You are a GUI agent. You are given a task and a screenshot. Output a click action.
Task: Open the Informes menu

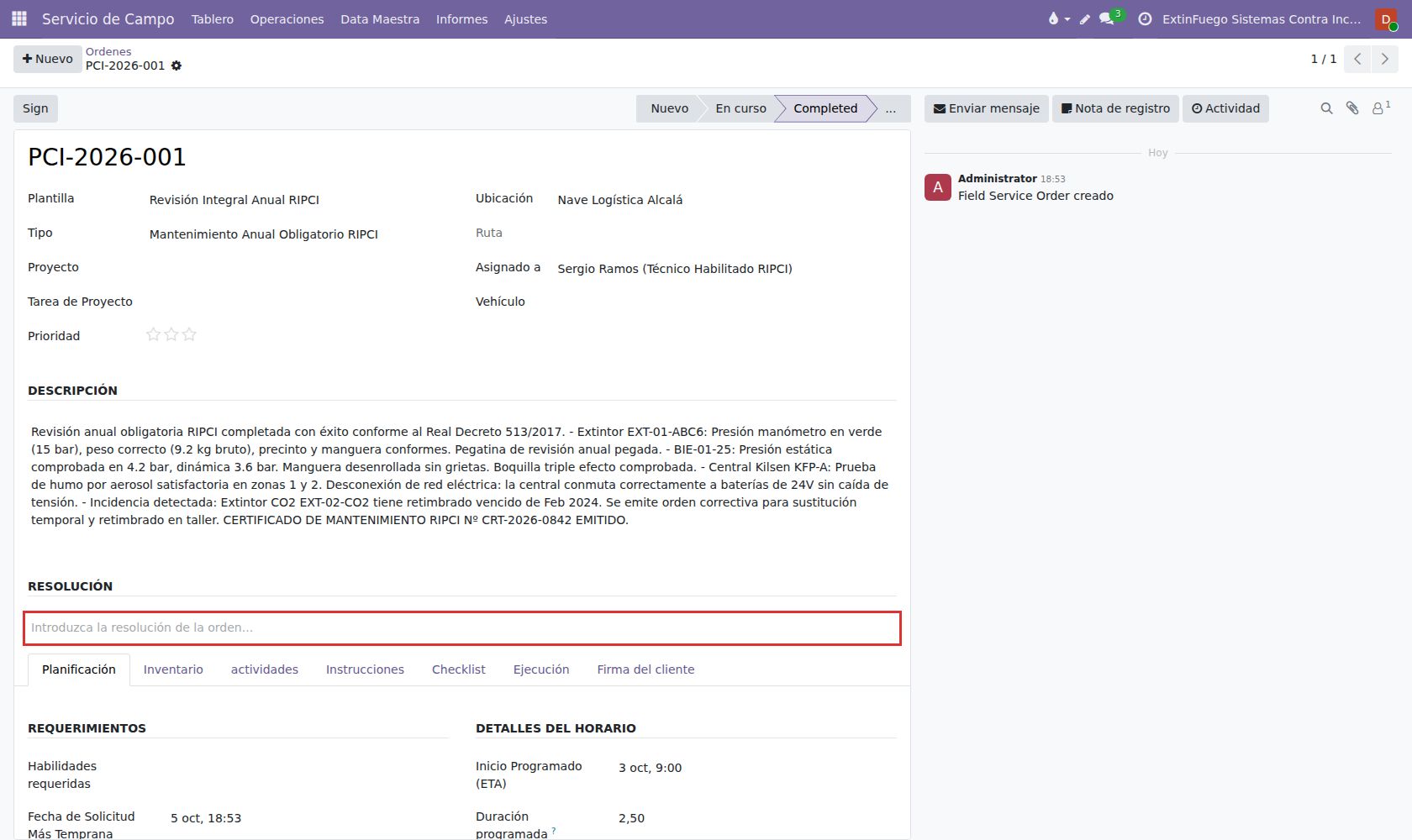tap(461, 18)
